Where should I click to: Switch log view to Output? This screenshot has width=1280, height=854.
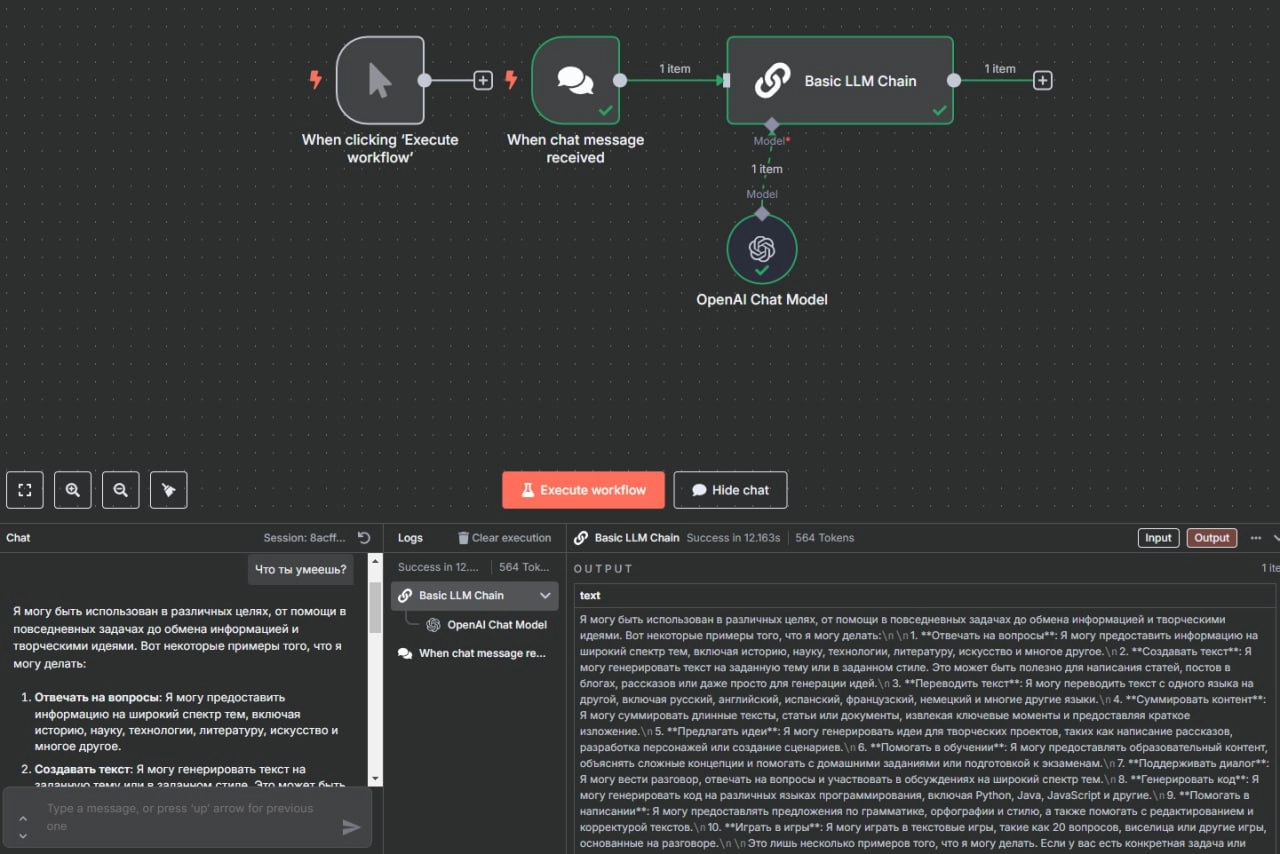coord(1211,538)
